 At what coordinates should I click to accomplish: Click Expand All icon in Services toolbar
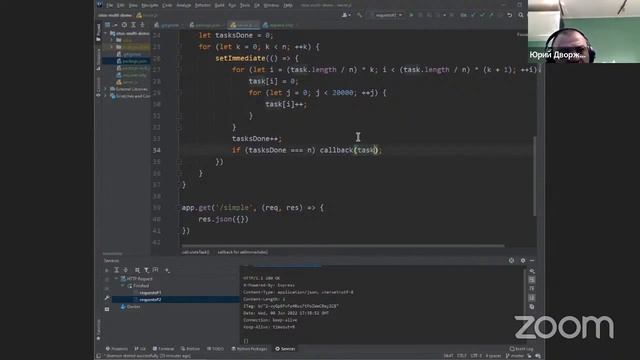(116, 270)
